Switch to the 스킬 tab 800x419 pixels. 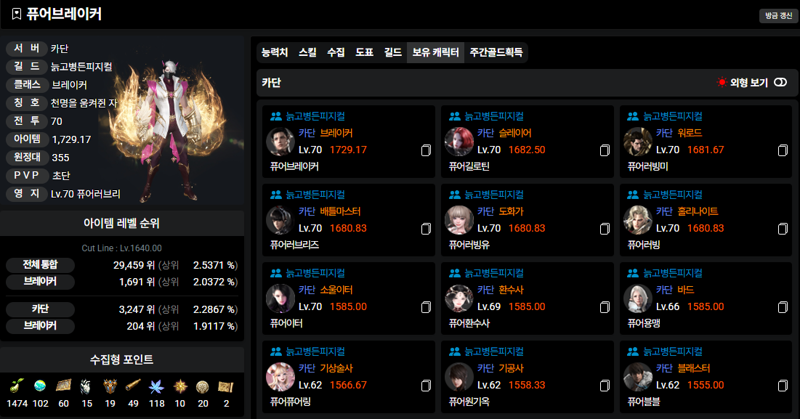click(x=308, y=52)
